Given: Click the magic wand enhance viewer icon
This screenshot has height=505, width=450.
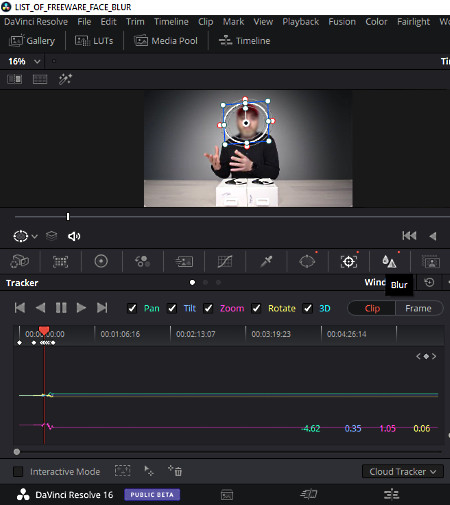Looking at the screenshot, I should tap(65, 79).
